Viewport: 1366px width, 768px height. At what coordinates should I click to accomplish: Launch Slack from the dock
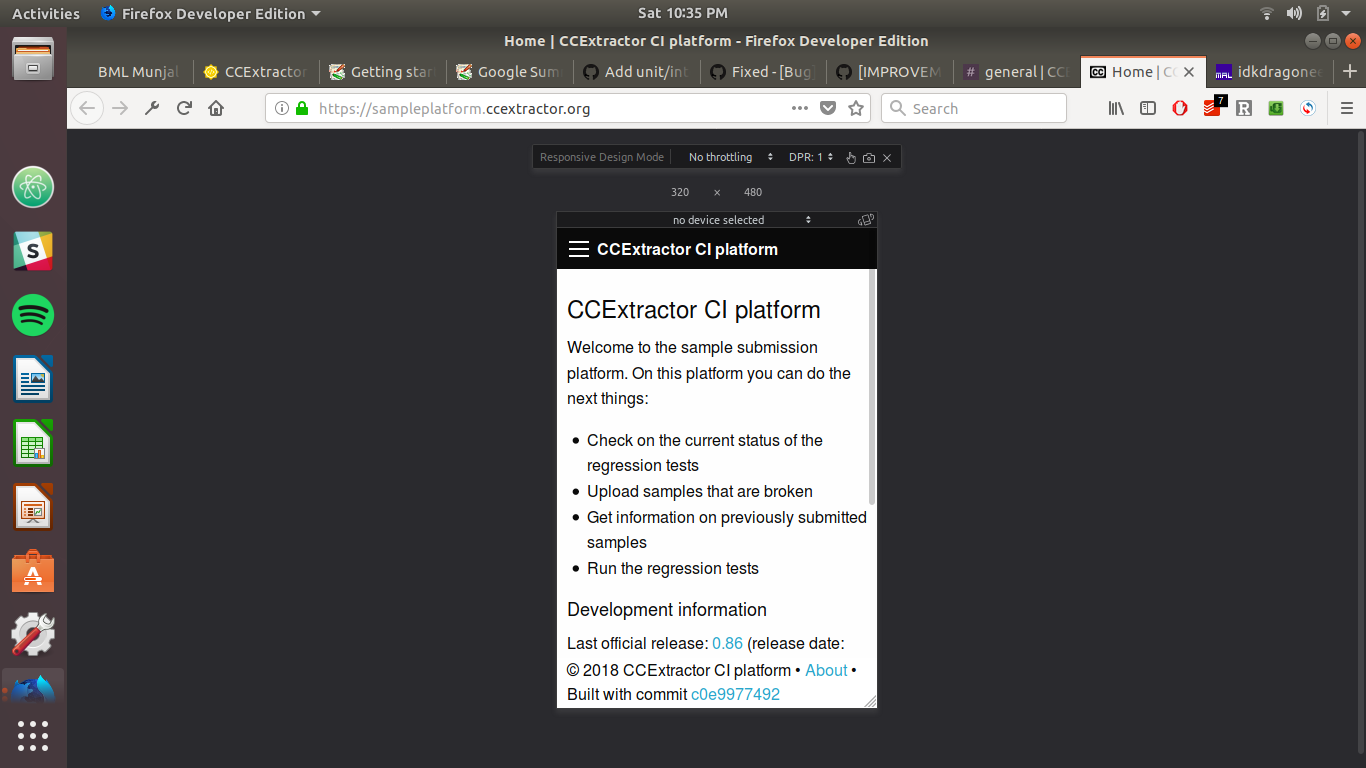(x=33, y=251)
